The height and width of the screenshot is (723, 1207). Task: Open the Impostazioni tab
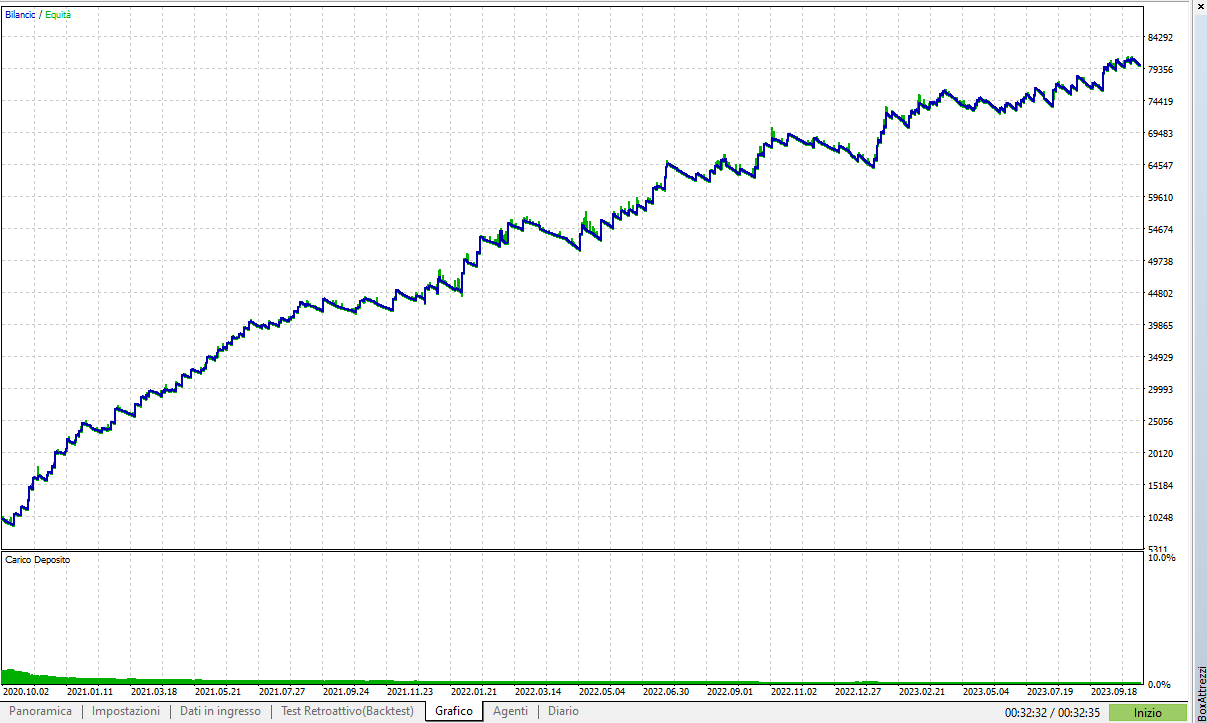pyautogui.click(x=126, y=711)
